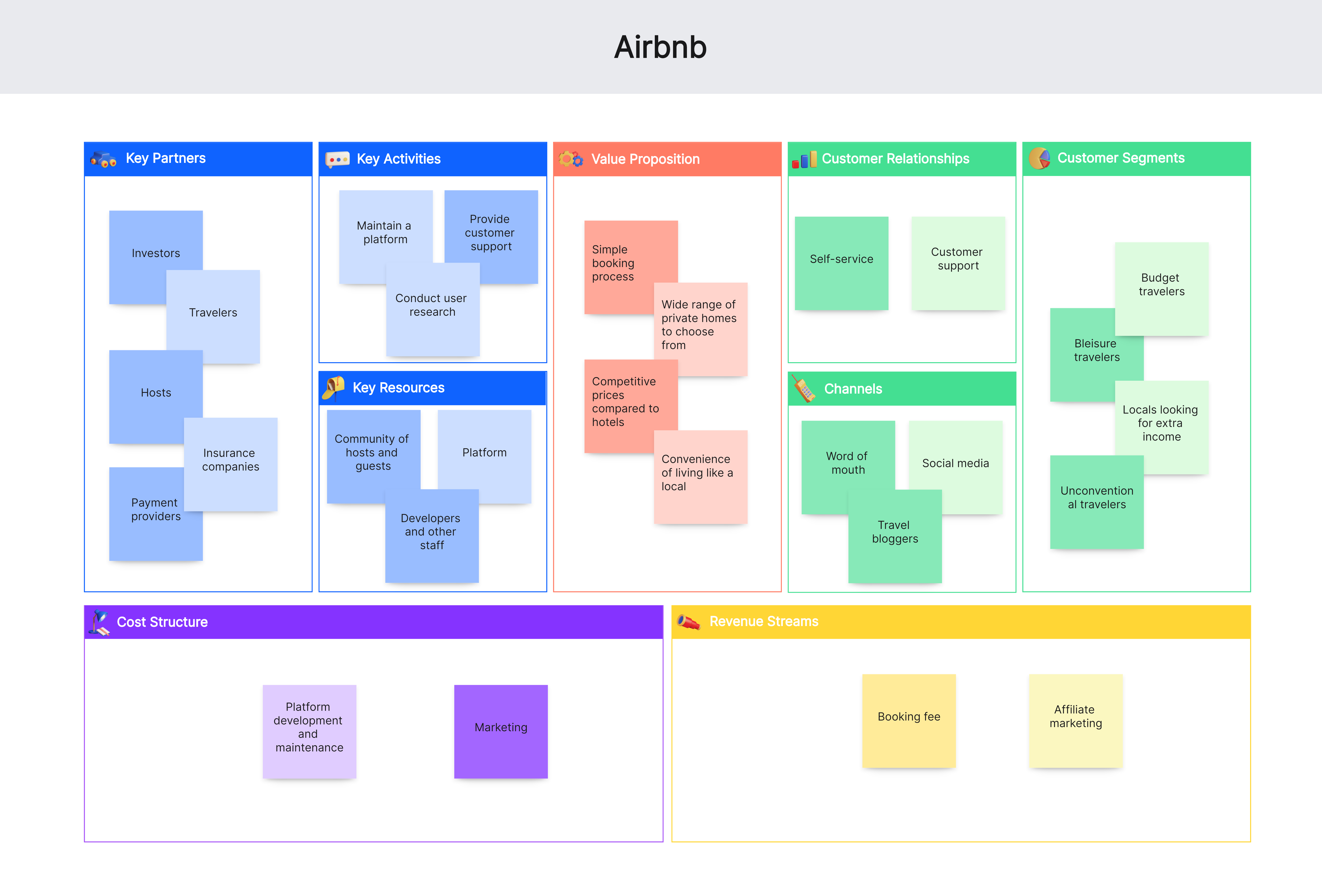Viewport: 1322px width, 896px height.
Task: Click the pie chart icon beside Customer Segments
Action: pyautogui.click(x=1040, y=159)
